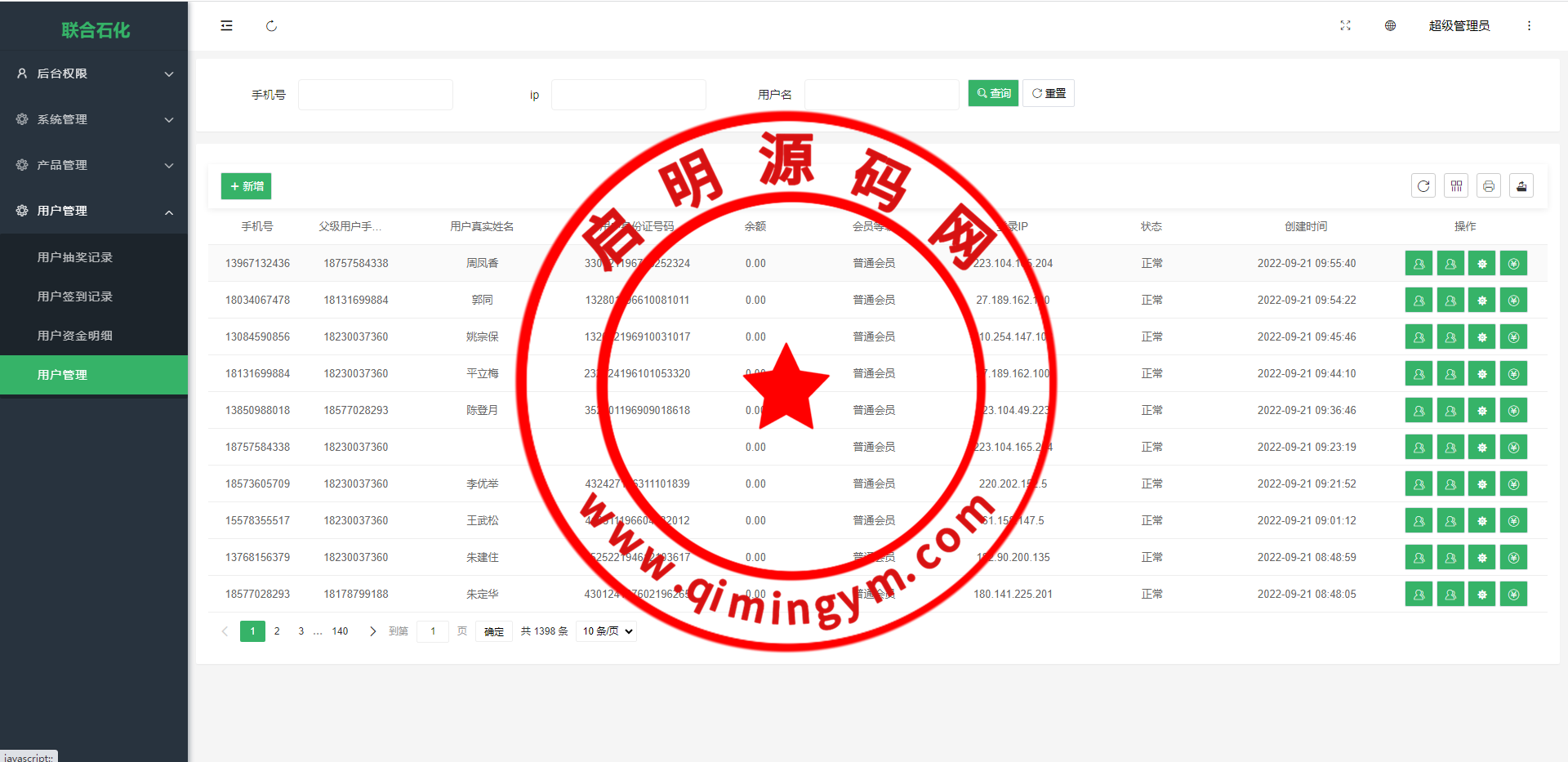Open 用户抽奖记录 in the sidebar
Image resolution: width=1568 pixels, height=762 pixels.
tap(75, 257)
